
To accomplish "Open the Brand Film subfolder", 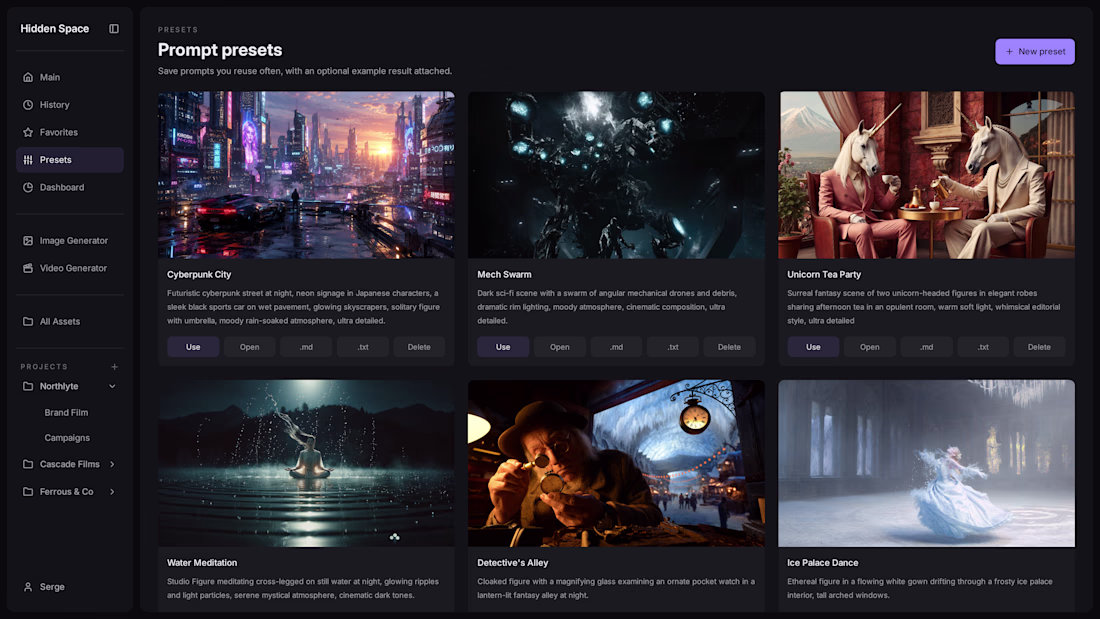I will pos(66,413).
